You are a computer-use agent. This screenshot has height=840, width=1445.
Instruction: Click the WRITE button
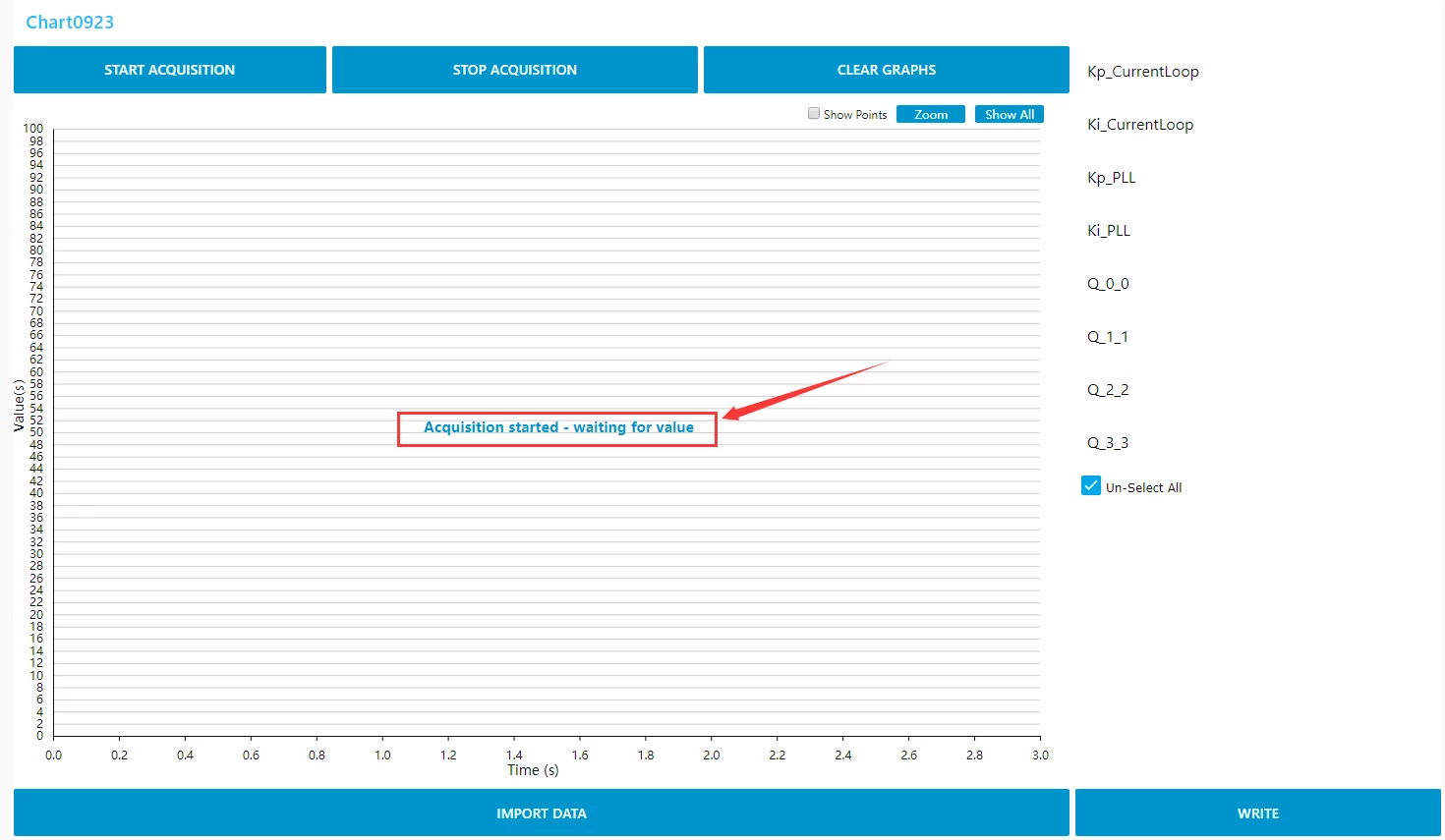pyautogui.click(x=1258, y=813)
